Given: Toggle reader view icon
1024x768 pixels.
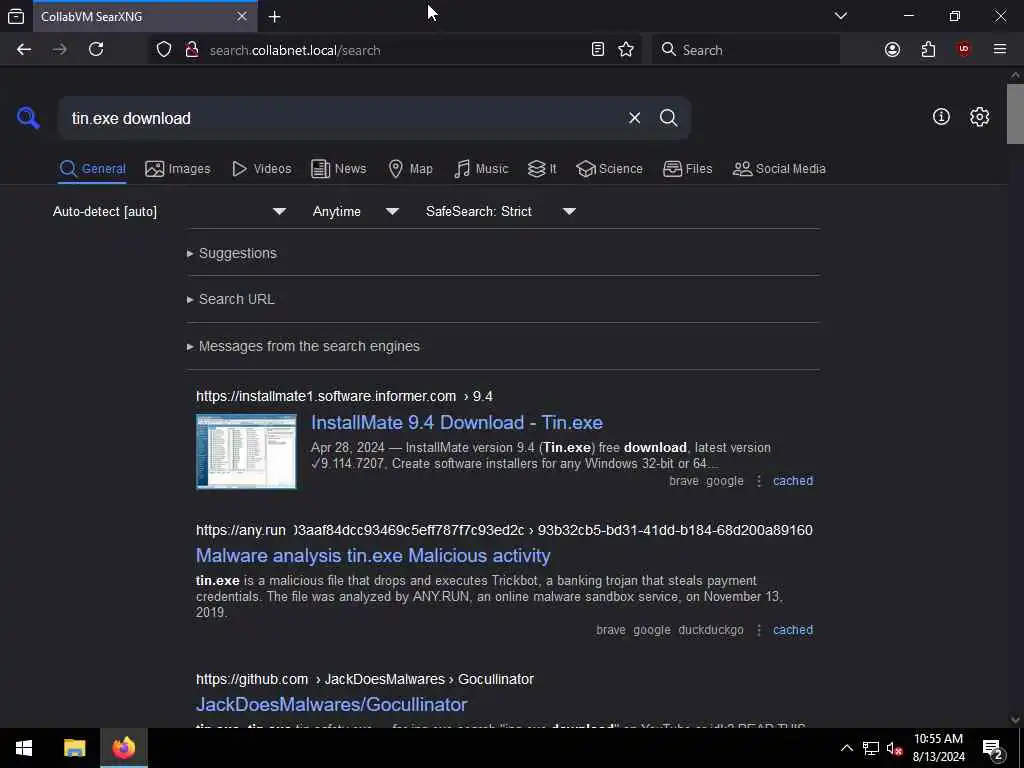Looking at the screenshot, I should (598, 50).
